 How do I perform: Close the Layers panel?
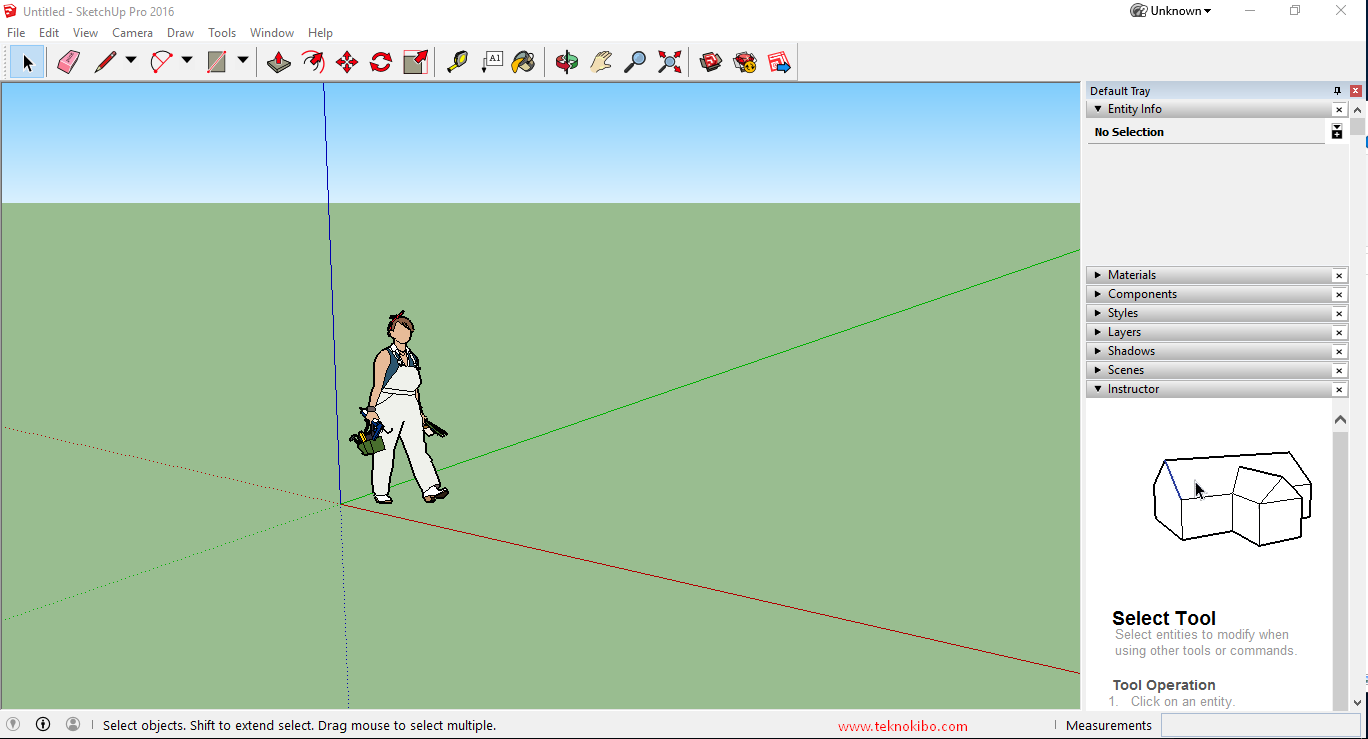click(x=1339, y=333)
